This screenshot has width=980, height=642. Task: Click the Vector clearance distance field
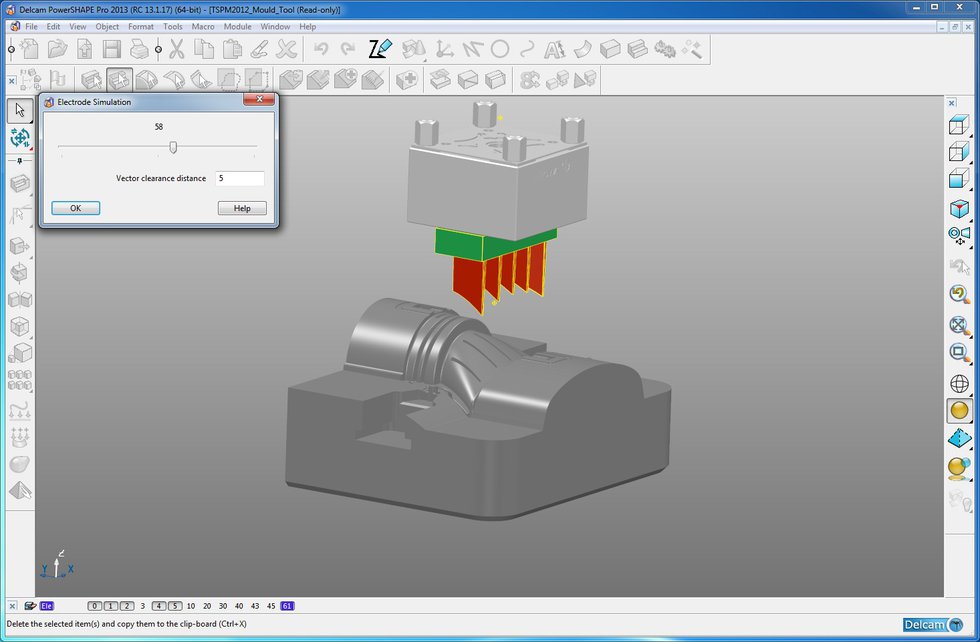coord(240,178)
